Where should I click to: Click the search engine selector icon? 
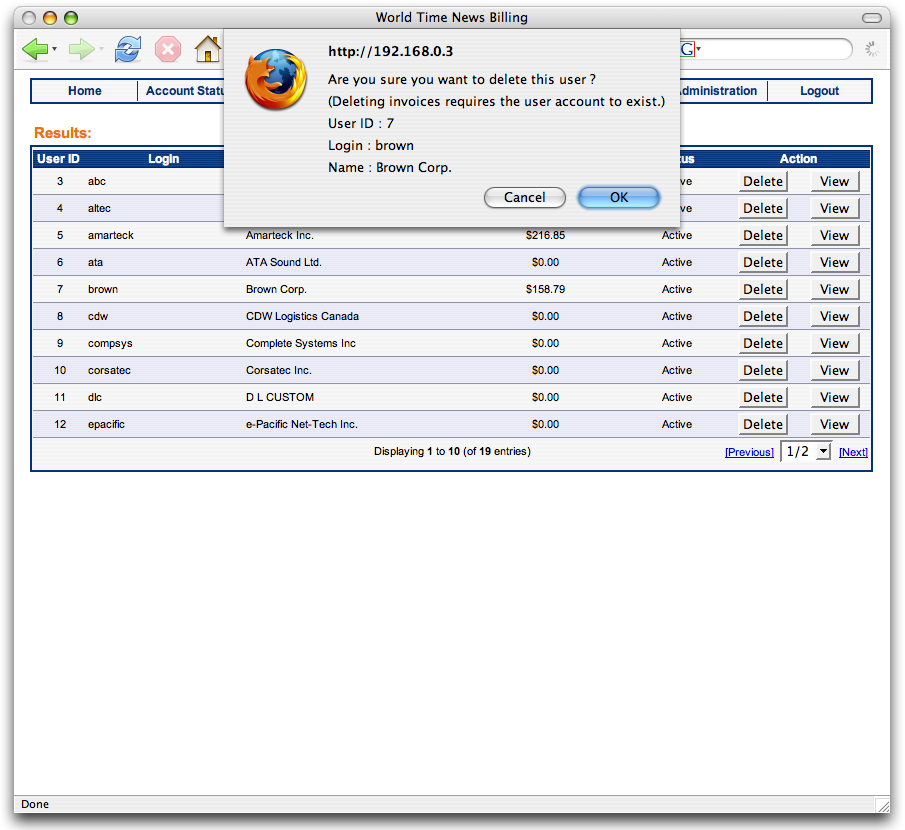point(690,49)
